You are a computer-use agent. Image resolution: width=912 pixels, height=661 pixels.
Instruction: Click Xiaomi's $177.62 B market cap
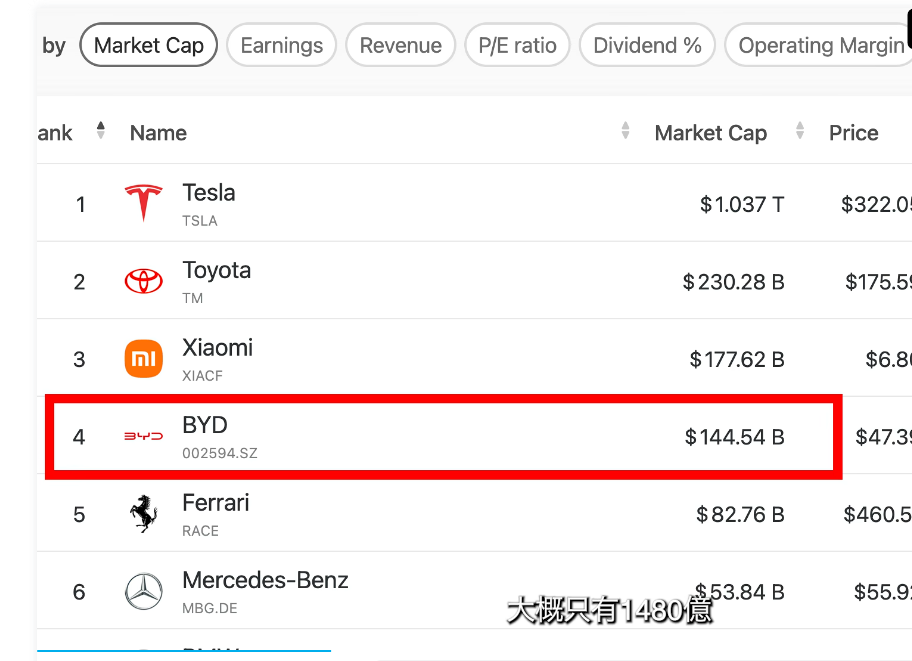tap(737, 360)
